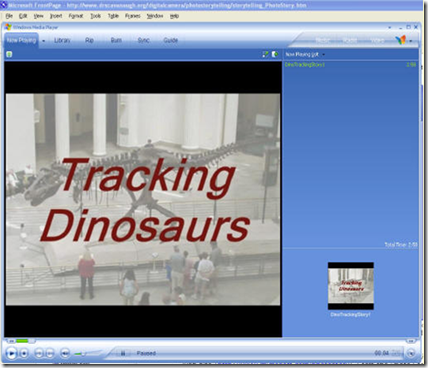The height and width of the screenshot is (368, 428).
Task: Switch to the Rip tab
Action: pyautogui.click(x=89, y=40)
